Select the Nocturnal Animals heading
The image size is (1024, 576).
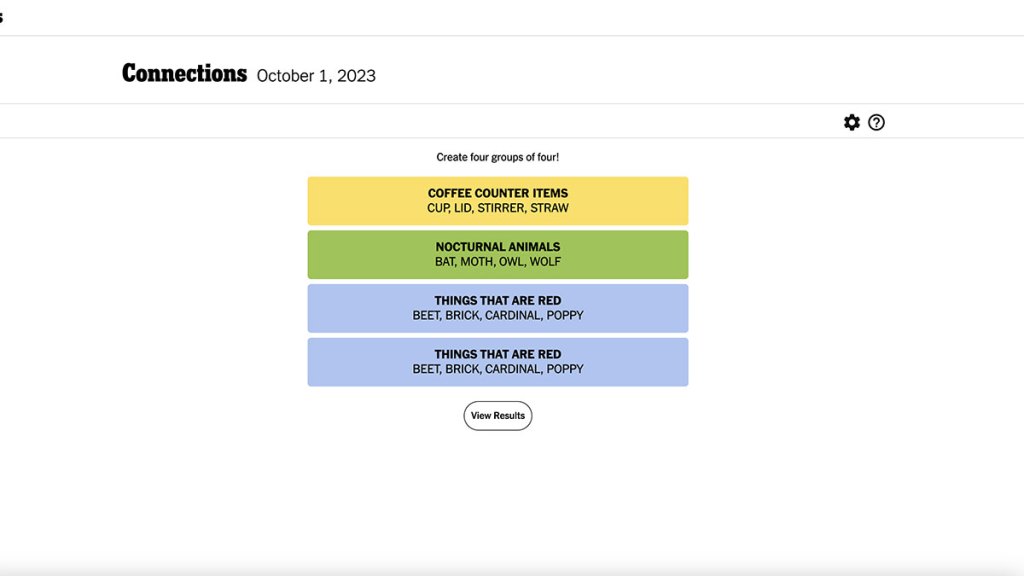pos(498,247)
